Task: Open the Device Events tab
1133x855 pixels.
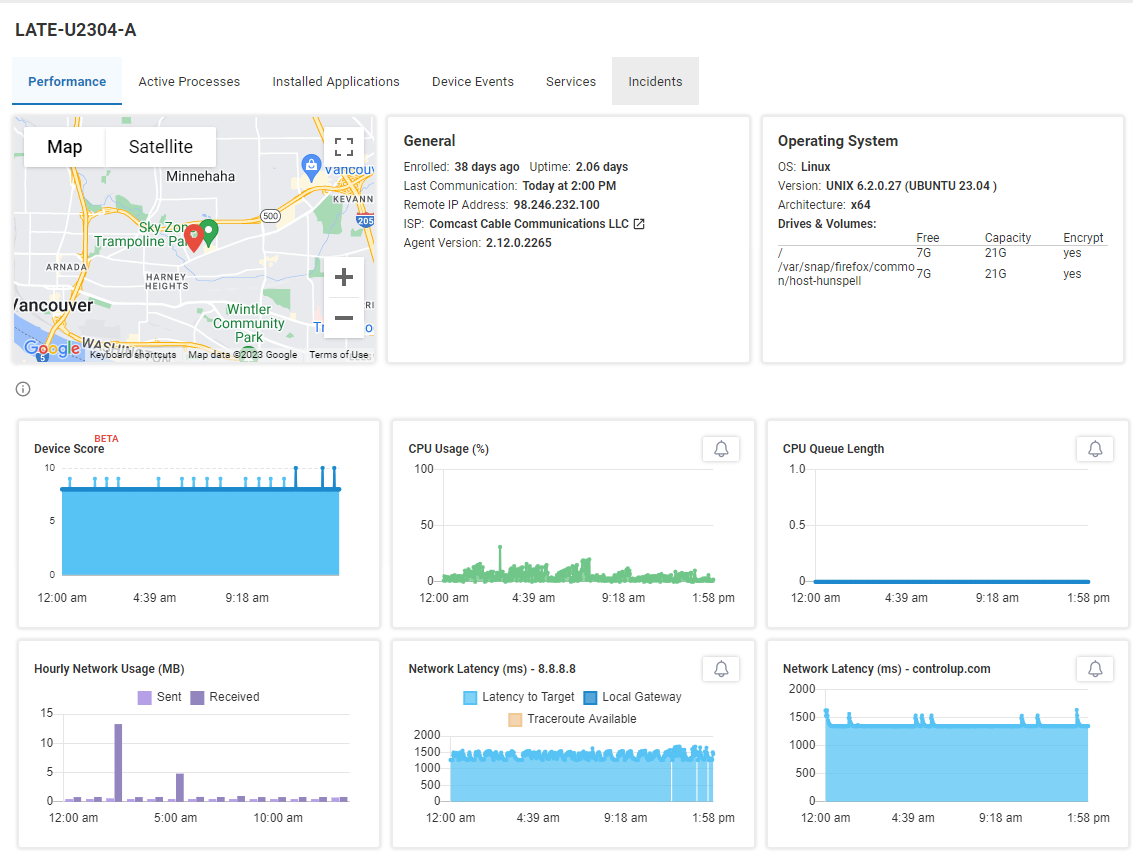Action: [x=473, y=82]
